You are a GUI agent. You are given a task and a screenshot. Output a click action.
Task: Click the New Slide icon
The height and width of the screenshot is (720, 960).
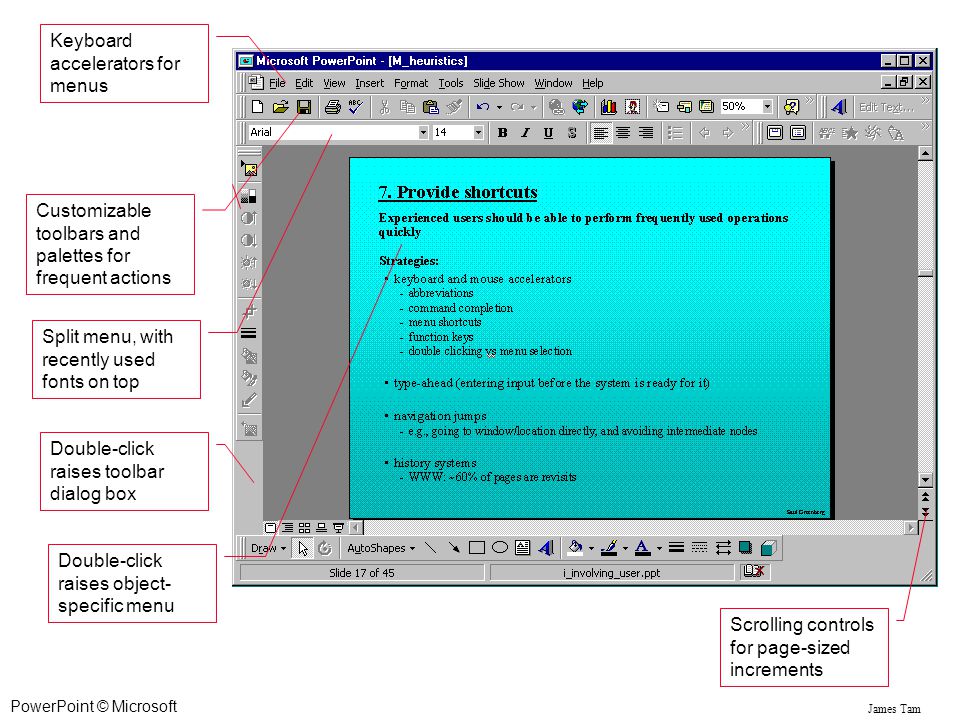tap(661, 107)
